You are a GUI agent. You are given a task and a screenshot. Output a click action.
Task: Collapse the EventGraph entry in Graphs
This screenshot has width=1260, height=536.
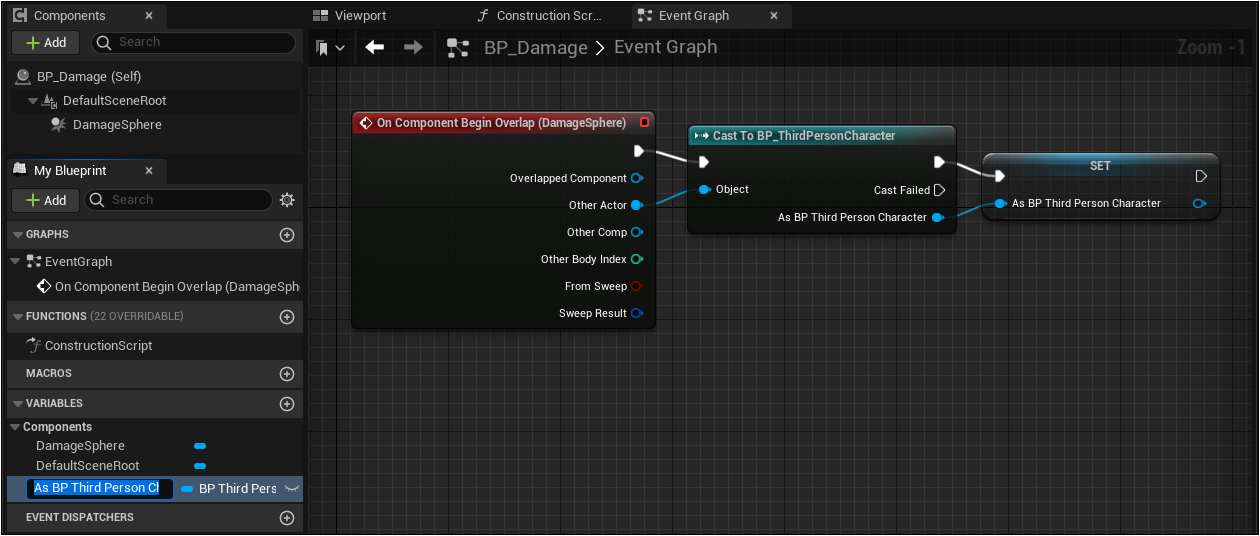click(x=15, y=262)
